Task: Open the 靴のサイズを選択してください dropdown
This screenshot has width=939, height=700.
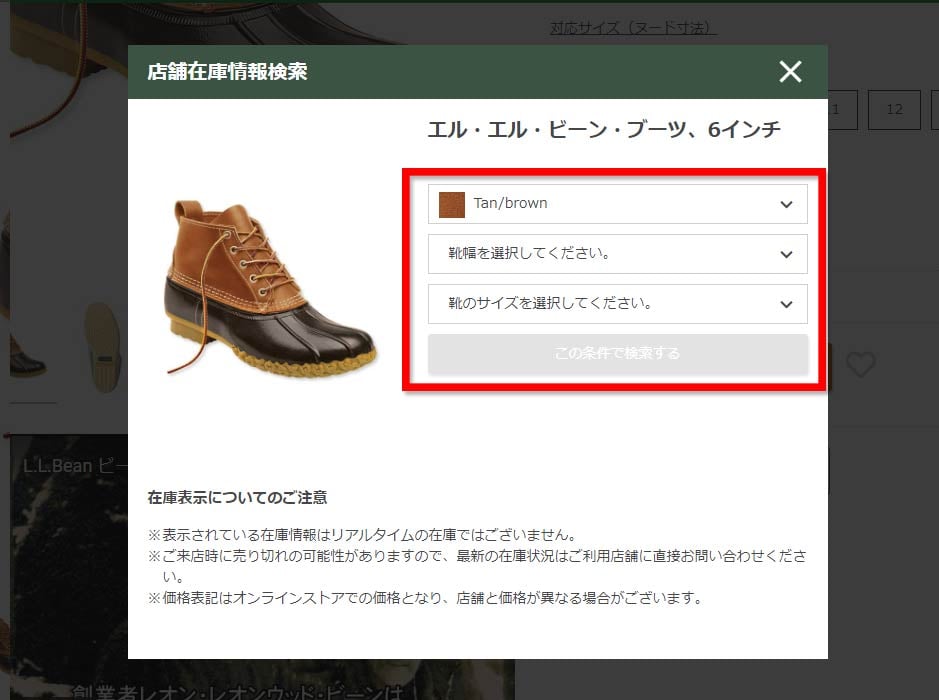Action: coord(617,304)
